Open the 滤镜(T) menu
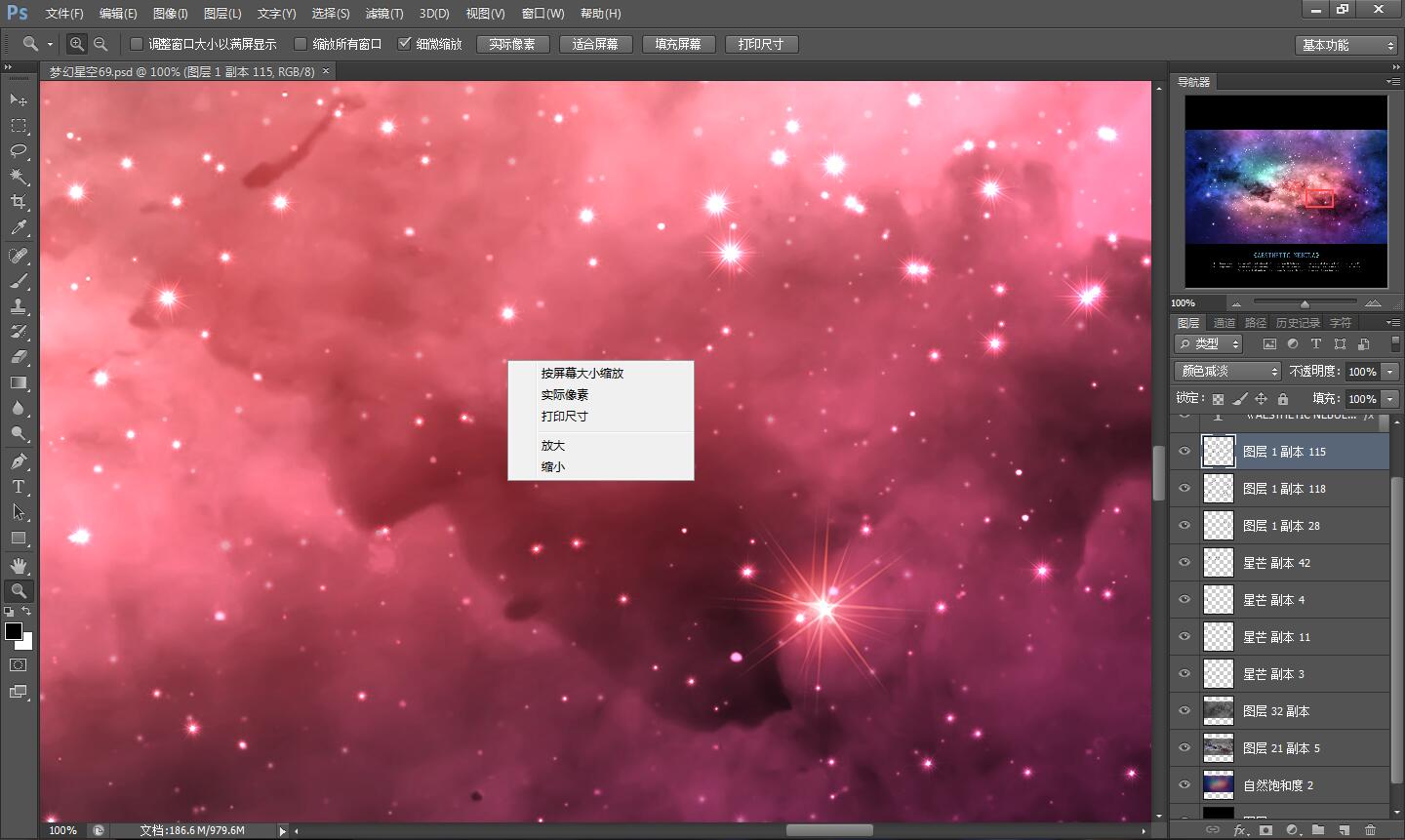Image resolution: width=1405 pixels, height=840 pixels. 384,14
